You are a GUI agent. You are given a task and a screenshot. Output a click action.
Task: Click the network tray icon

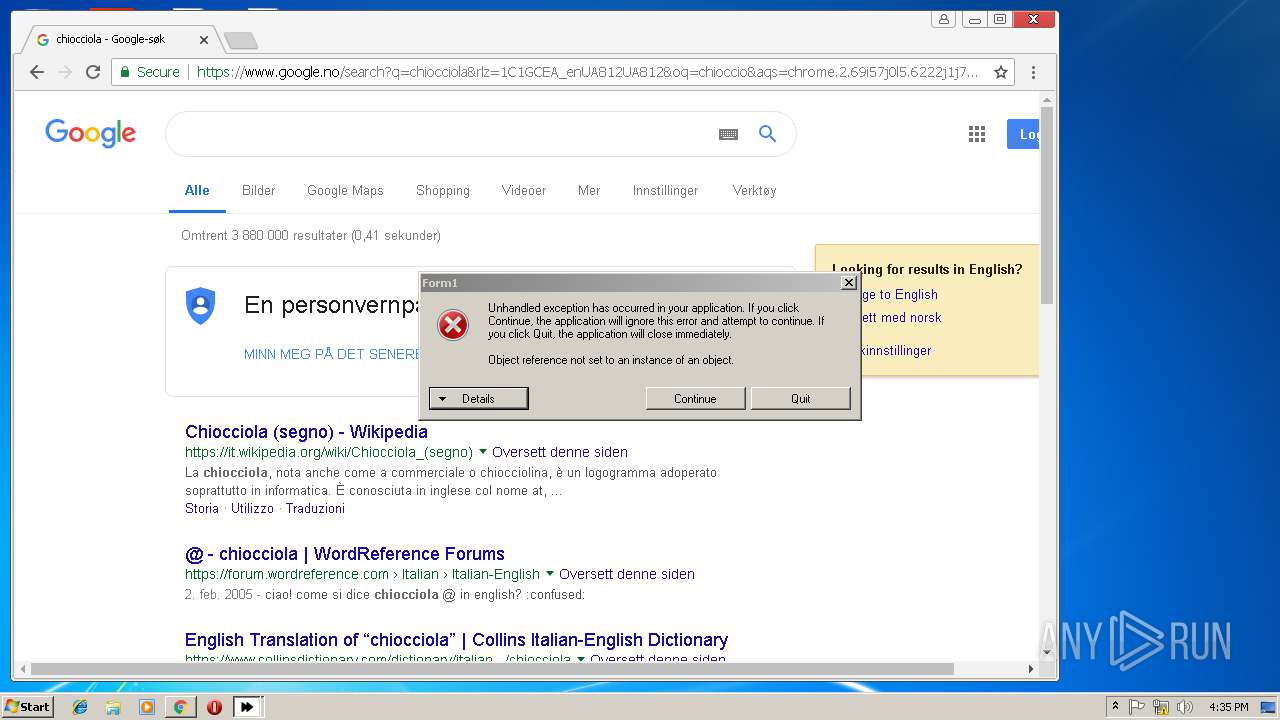(x=1161, y=707)
